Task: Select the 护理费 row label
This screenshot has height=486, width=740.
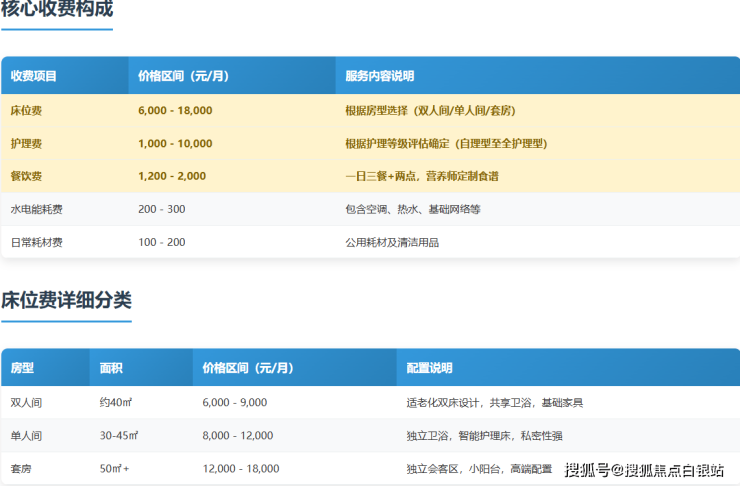Action: [x=26, y=144]
